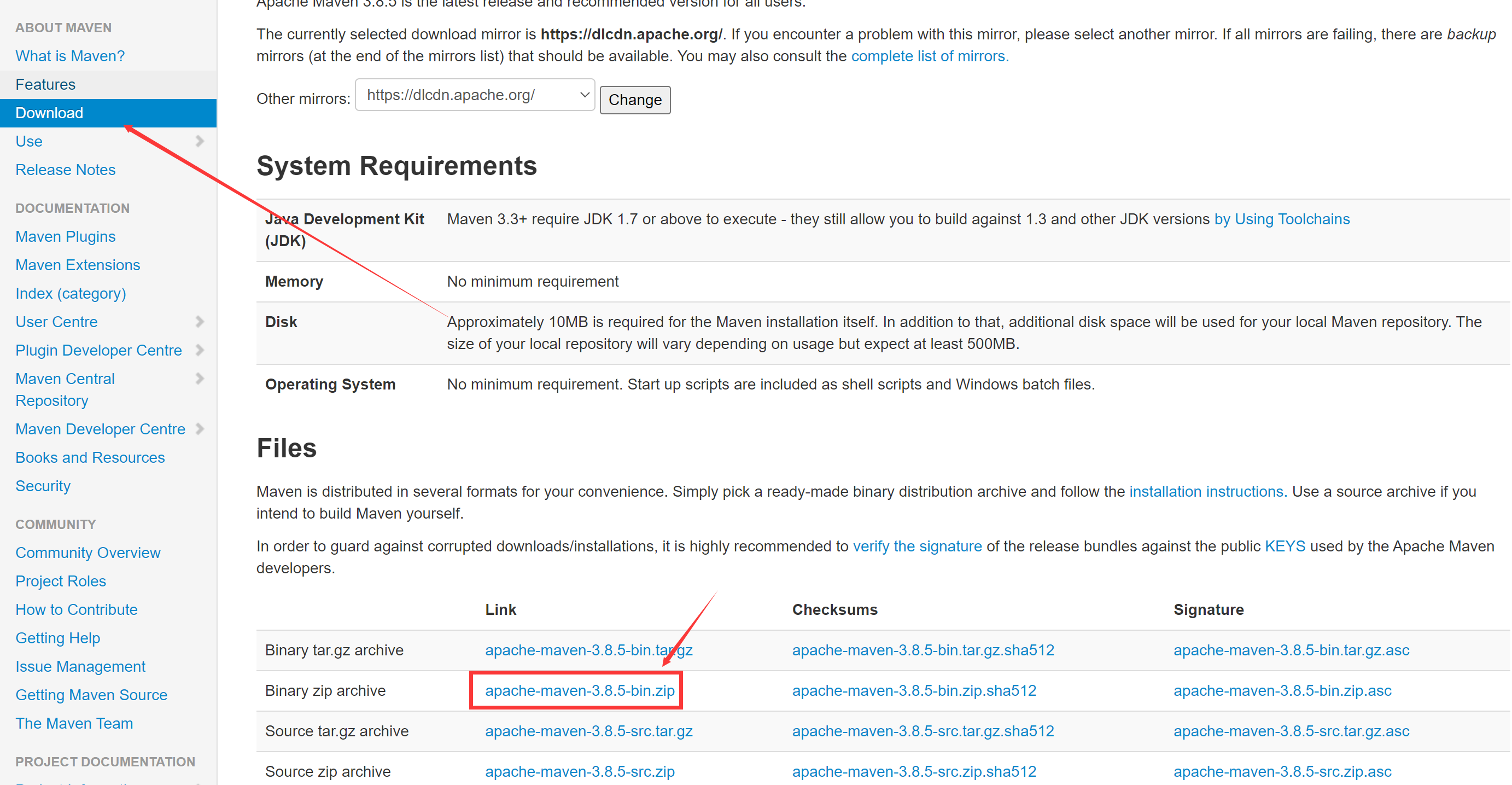Visit by Using Toolchains link
The width and height of the screenshot is (1512, 785).
click(x=1281, y=219)
